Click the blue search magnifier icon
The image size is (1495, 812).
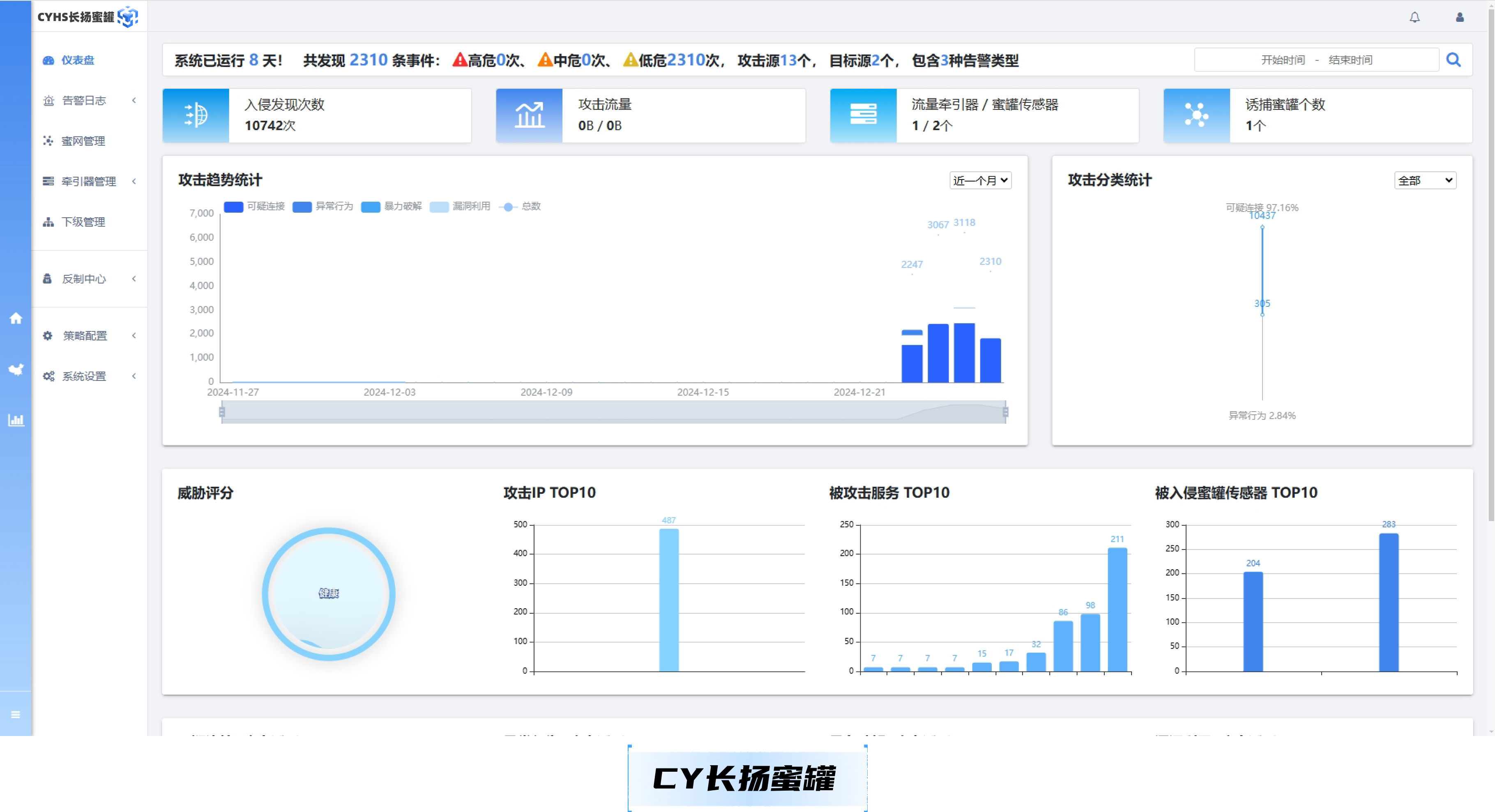point(1453,60)
